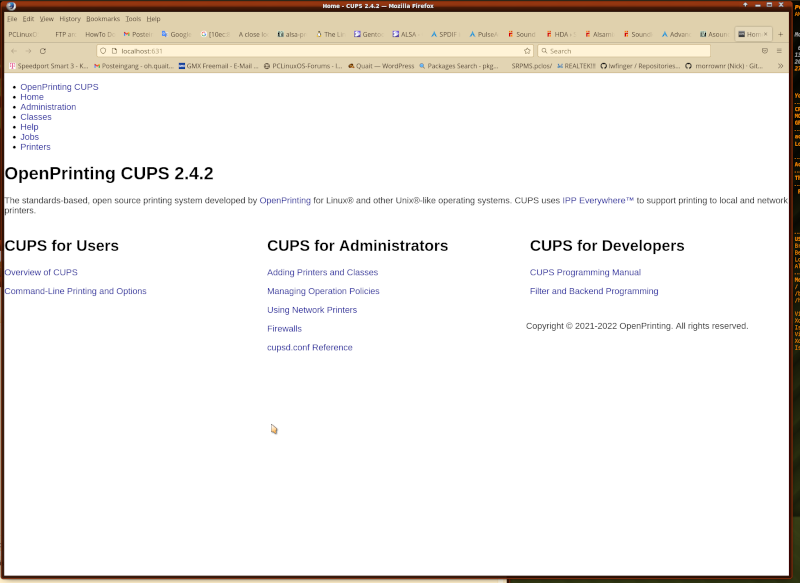Open the Administration navigation link
This screenshot has width=800, height=583.
[x=48, y=107]
